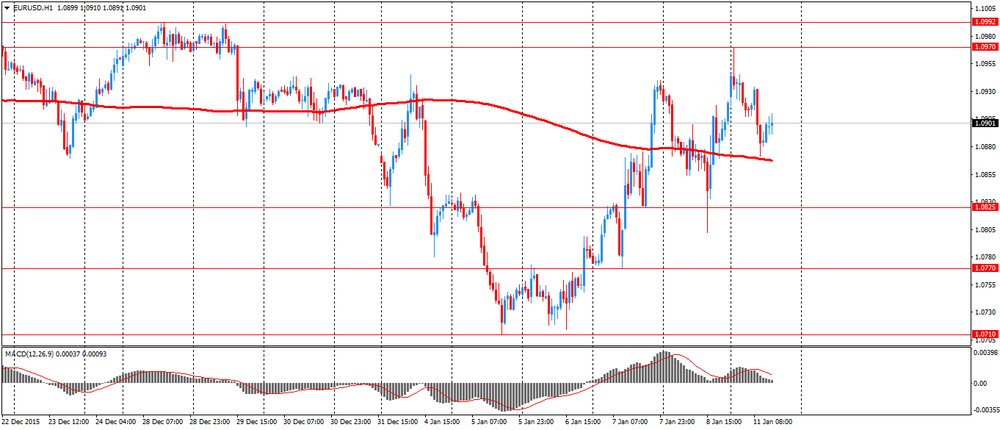Image resolution: width=1000 pixels, height=430 pixels.
Task: Click the 1.0955 price scale value
Action: [983, 64]
